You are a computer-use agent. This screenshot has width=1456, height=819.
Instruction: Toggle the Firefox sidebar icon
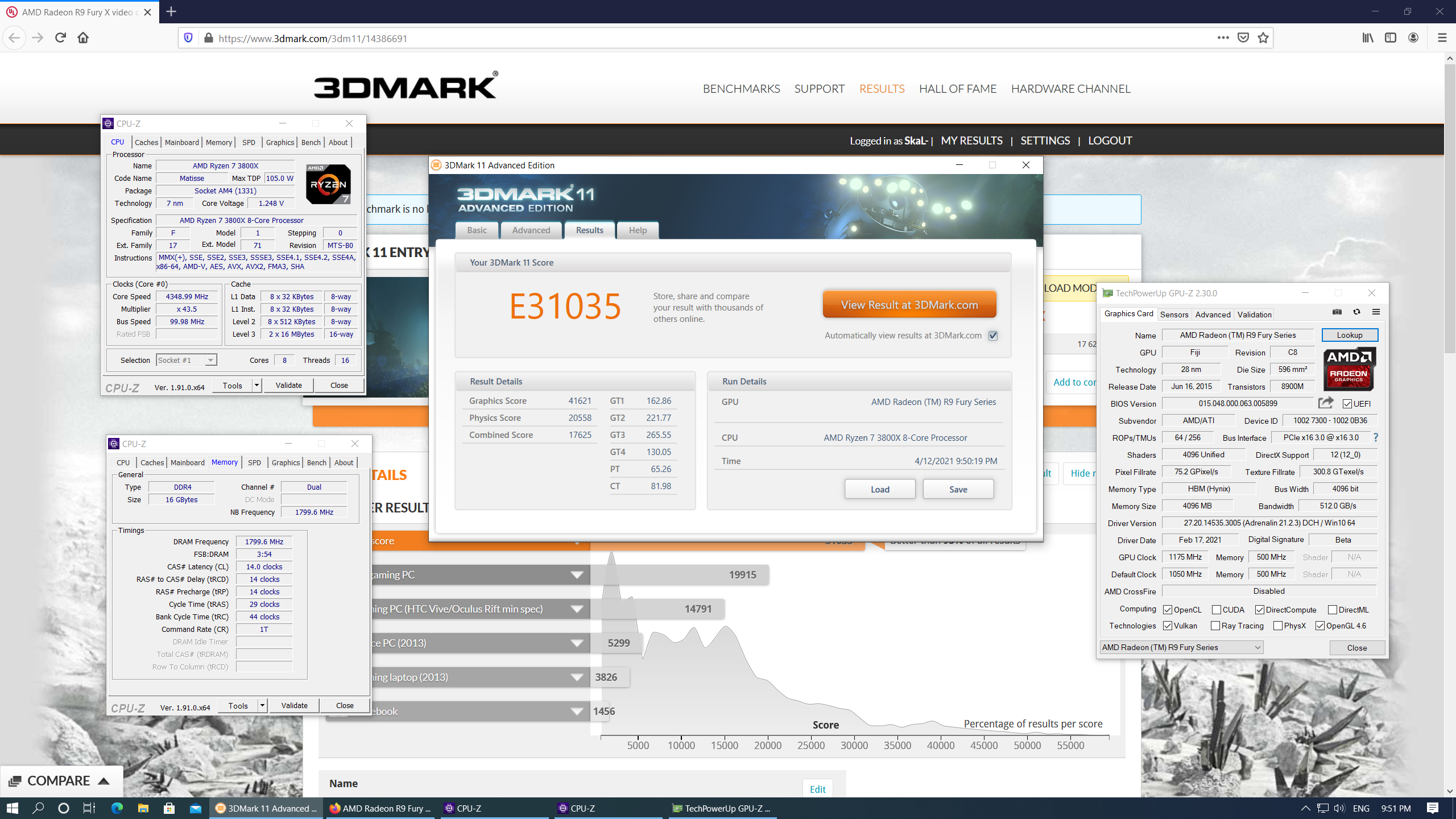point(1391,38)
